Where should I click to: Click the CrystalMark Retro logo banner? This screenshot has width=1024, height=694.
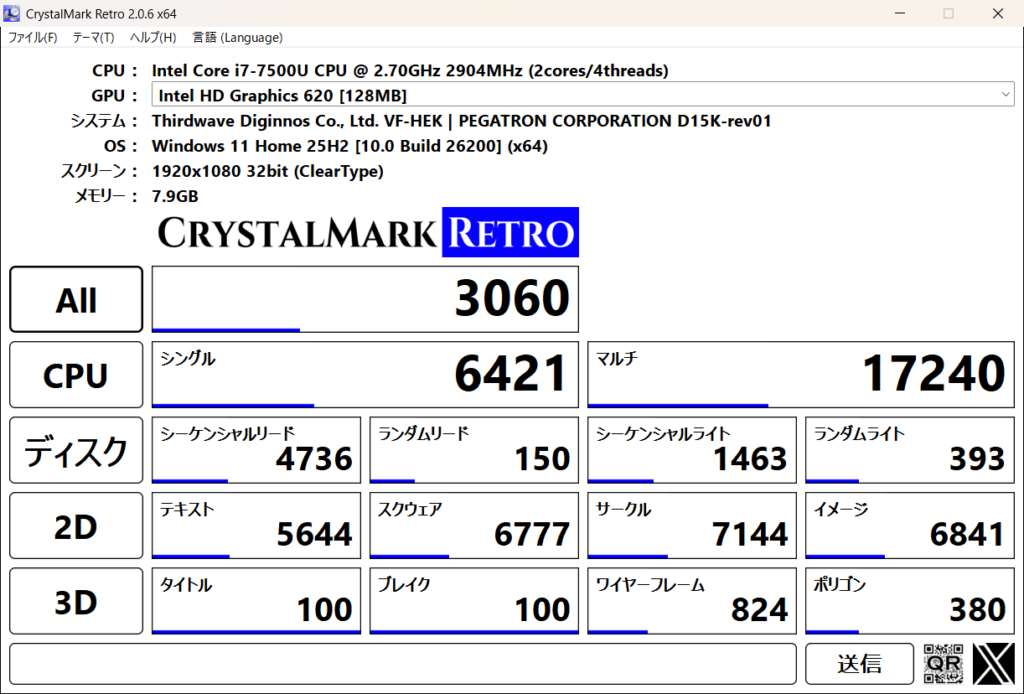tap(367, 232)
